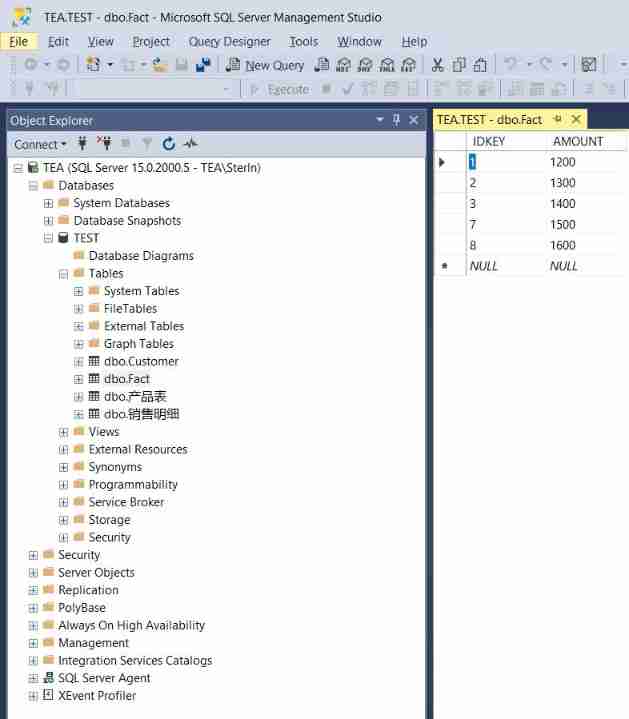Select the SQL Server Agent node

[x=104, y=678]
